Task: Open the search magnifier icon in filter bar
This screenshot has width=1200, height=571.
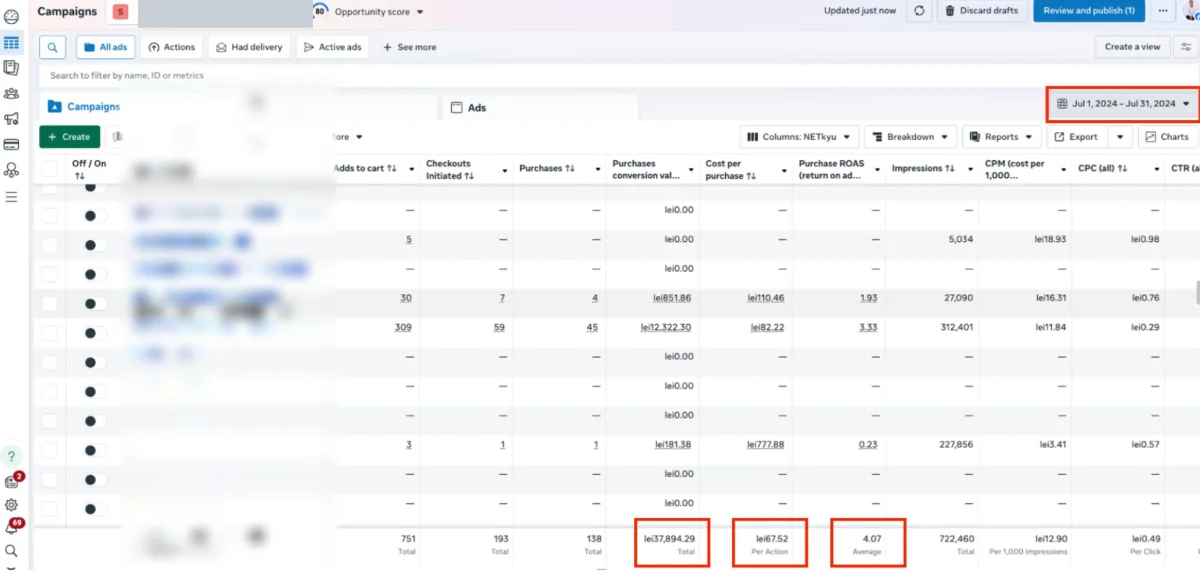Action: 53,47
